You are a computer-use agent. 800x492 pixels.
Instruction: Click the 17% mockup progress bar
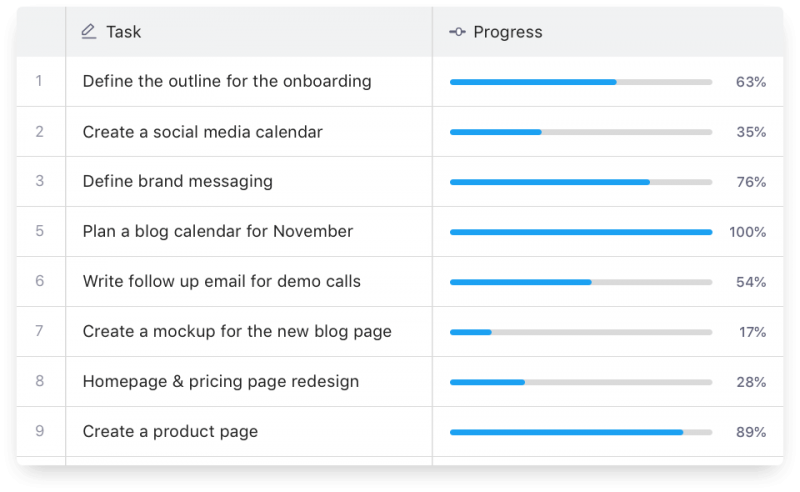coord(580,332)
